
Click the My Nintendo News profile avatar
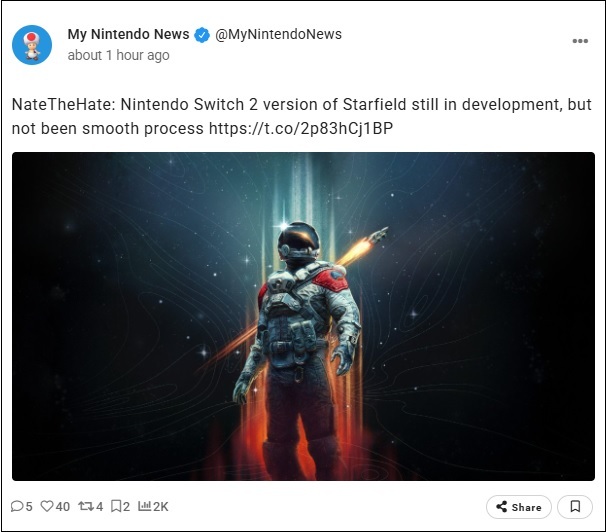coord(32,45)
